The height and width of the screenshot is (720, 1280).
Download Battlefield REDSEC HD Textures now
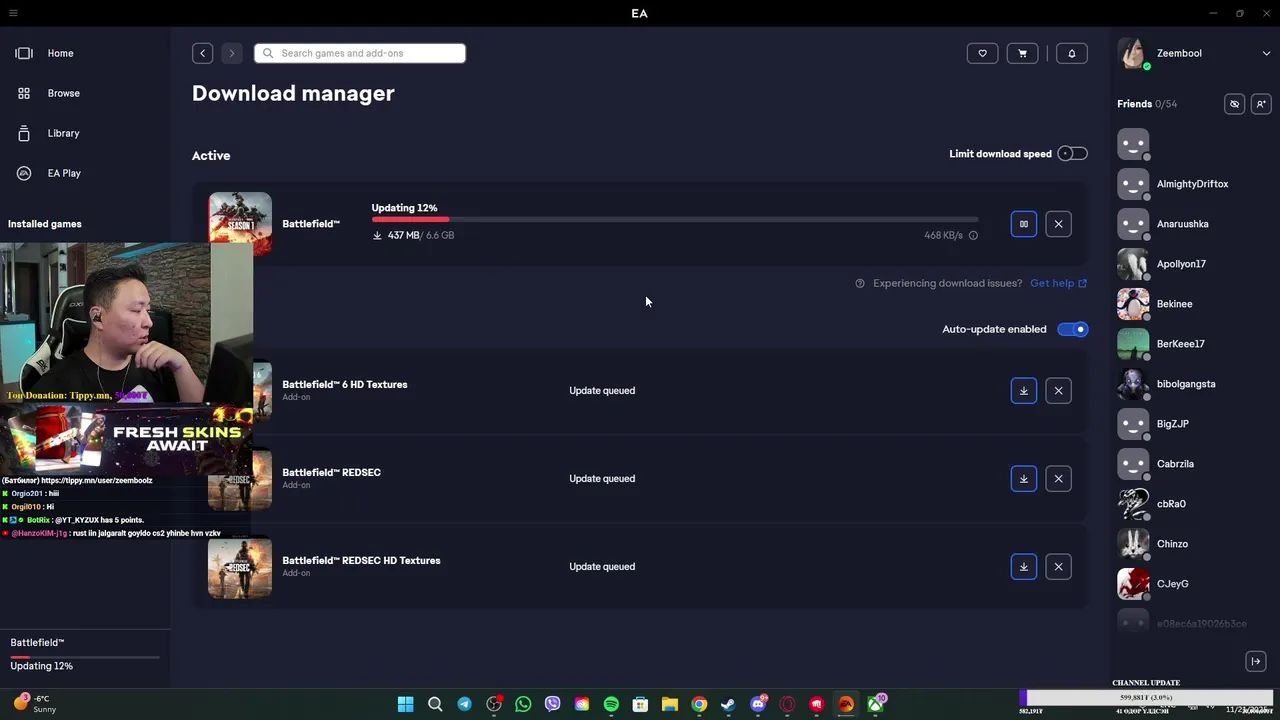(1024, 567)
